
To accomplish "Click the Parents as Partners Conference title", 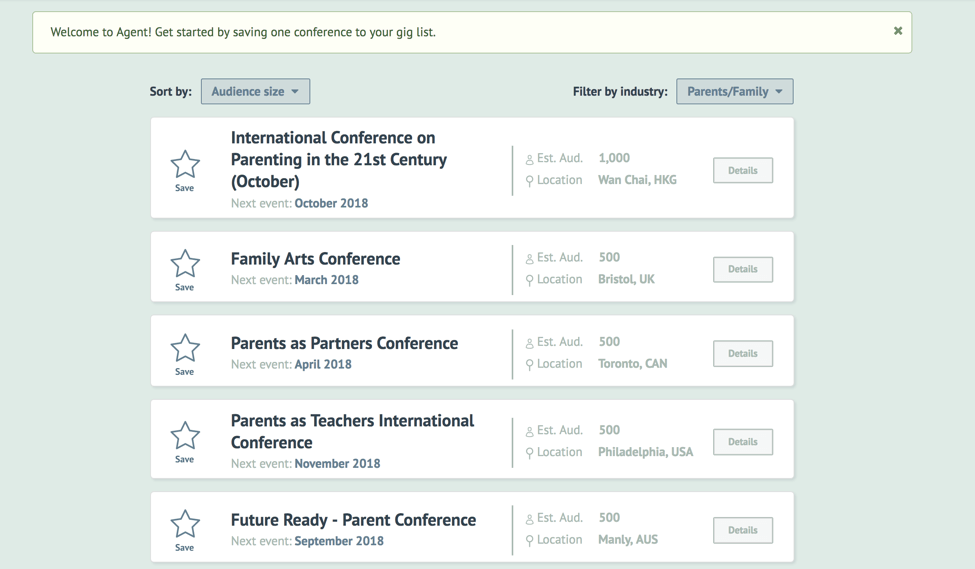I will [344, 343].
